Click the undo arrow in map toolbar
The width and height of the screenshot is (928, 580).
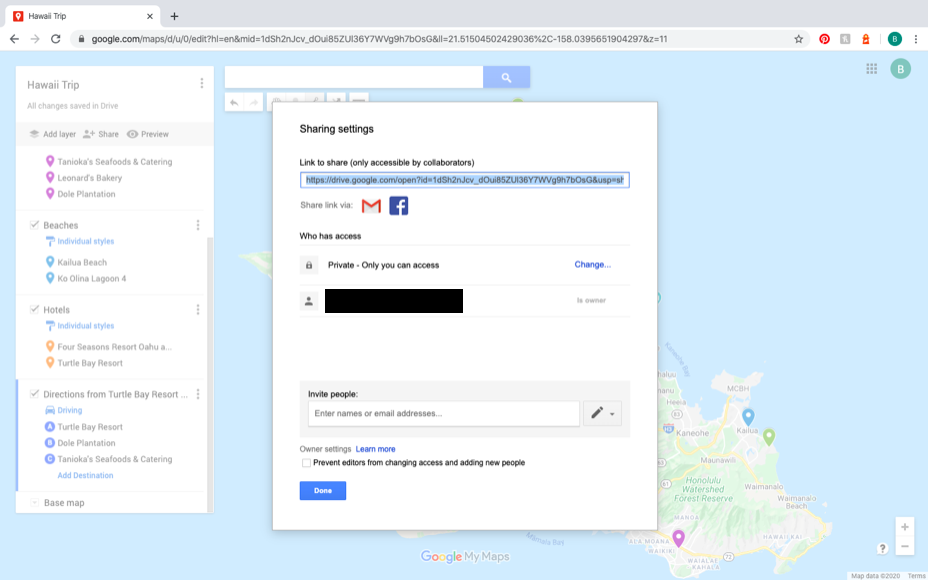coord(234,102)
